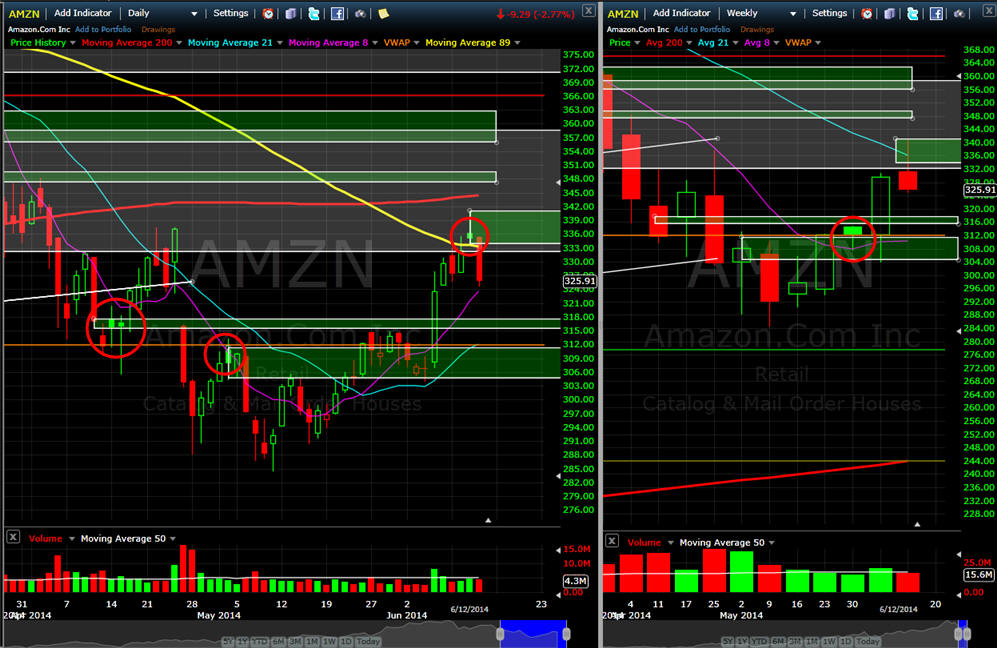Select Today range in Weekly chart
Screen dimensions: 997x648
(868, 641)
